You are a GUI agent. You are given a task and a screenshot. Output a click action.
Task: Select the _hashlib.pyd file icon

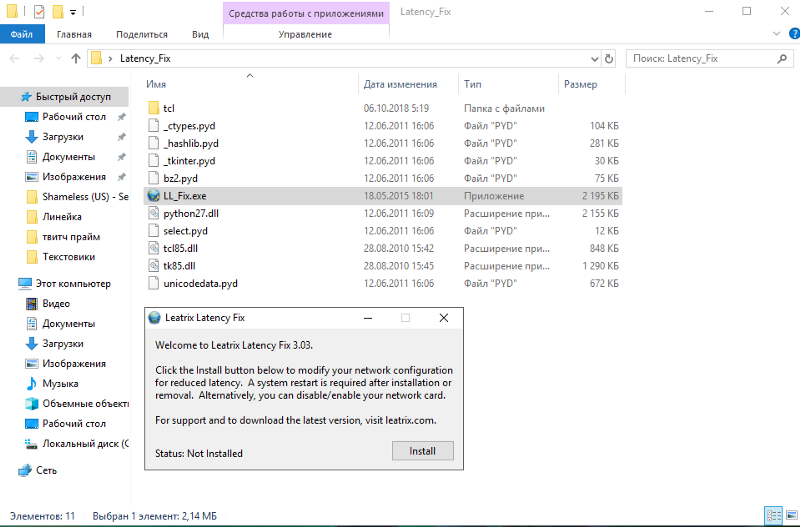tap(154, 143)
